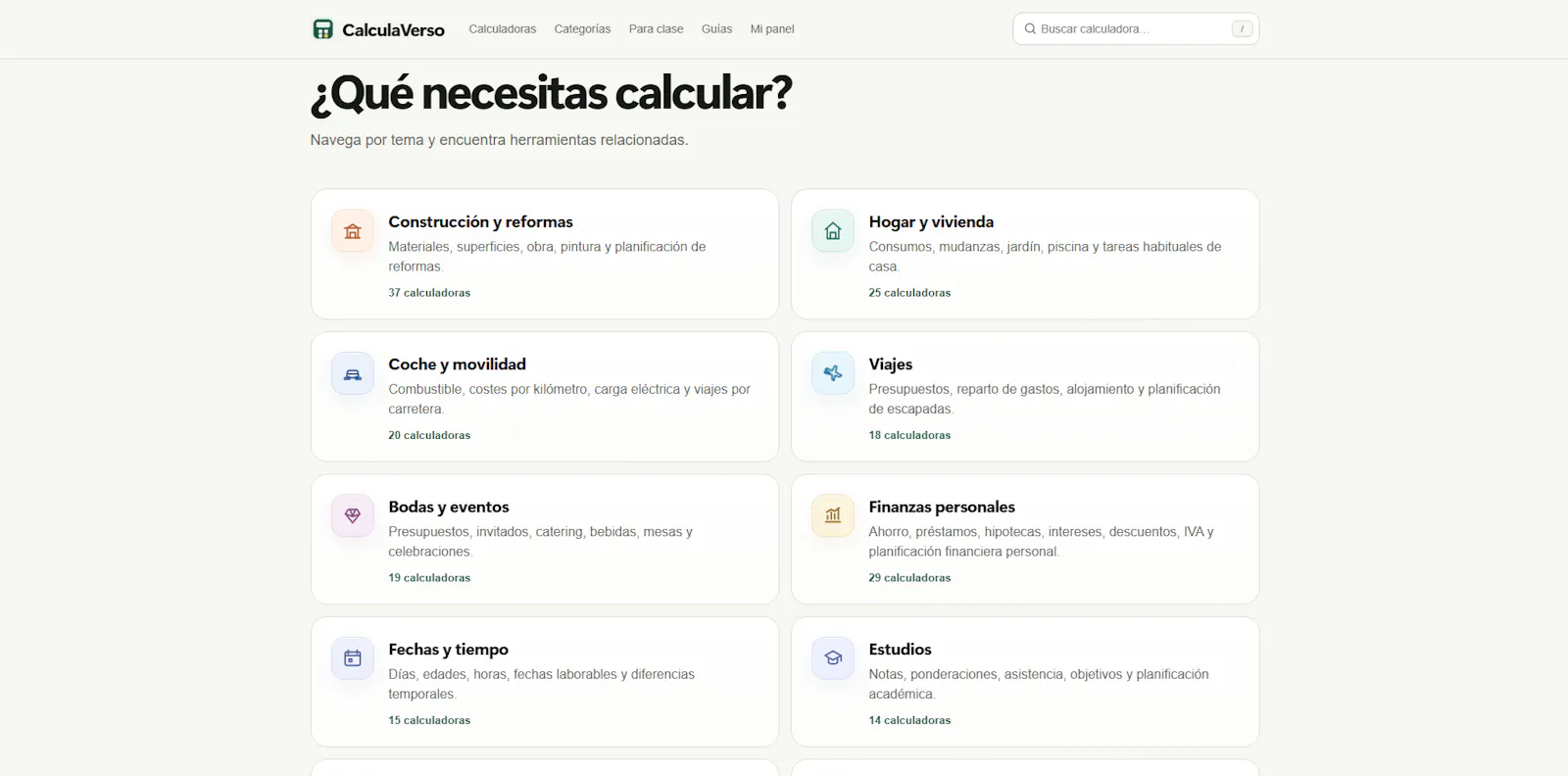The width and height of the screenshot is (1568, 776).
Task: Open the Viajes category heading
Action: coord(890,364)
